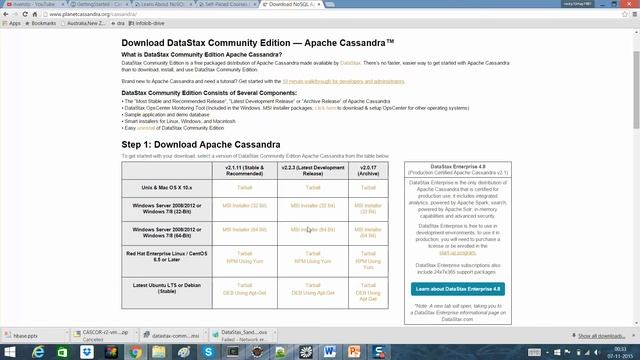Click the on-screen keyboard tray icon
640x360 pixels.
coord(534,352)
